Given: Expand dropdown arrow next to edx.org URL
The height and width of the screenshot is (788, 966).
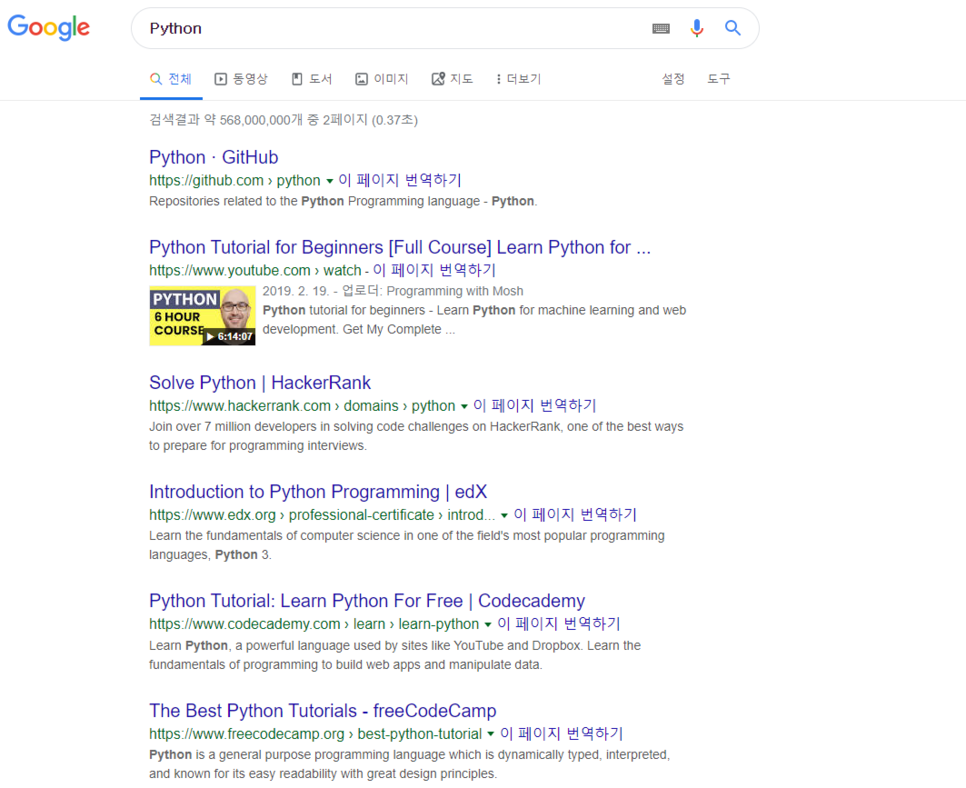Looking at the screenshot, I should (505, 516).
